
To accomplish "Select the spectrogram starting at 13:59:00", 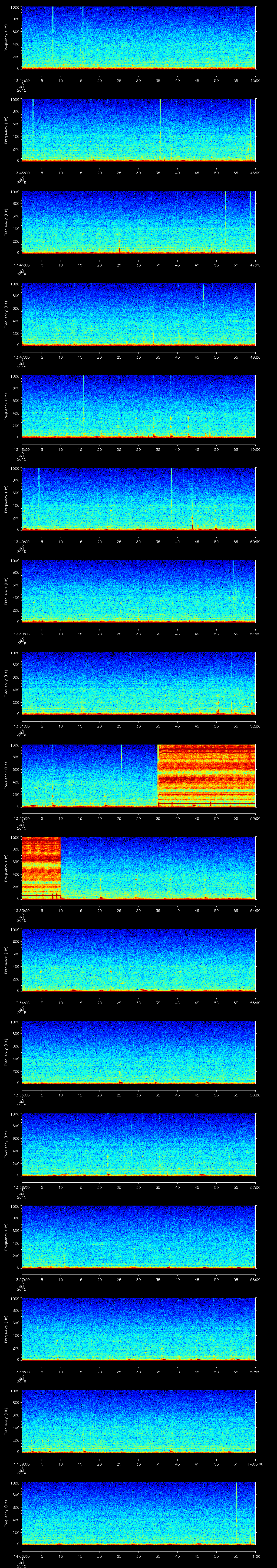I will click(x=138, y=1421).
